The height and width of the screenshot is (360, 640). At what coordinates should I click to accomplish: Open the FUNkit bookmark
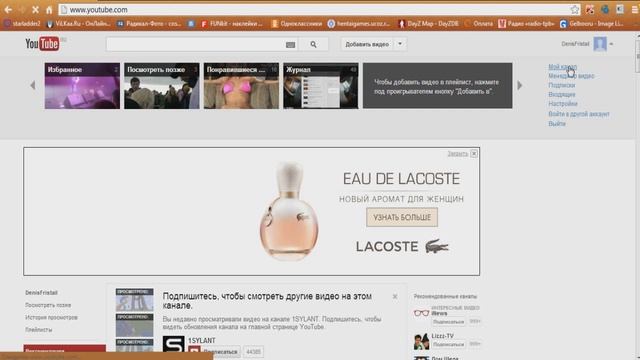pos(231,24)
